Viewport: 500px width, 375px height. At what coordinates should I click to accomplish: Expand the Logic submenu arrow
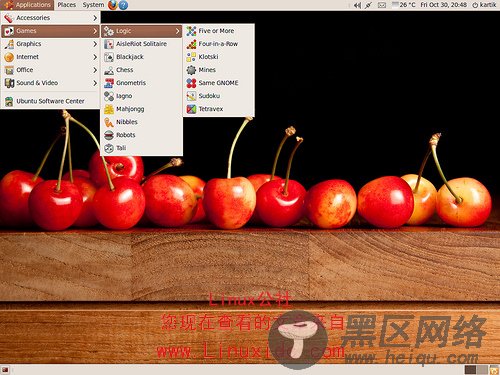click(x=177, y=31)
